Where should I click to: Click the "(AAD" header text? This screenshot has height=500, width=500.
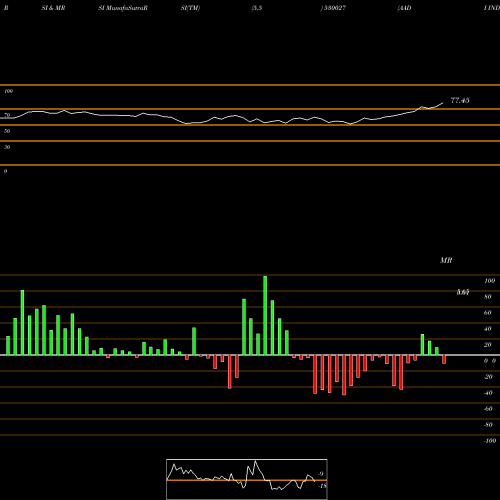pos(404,8)
